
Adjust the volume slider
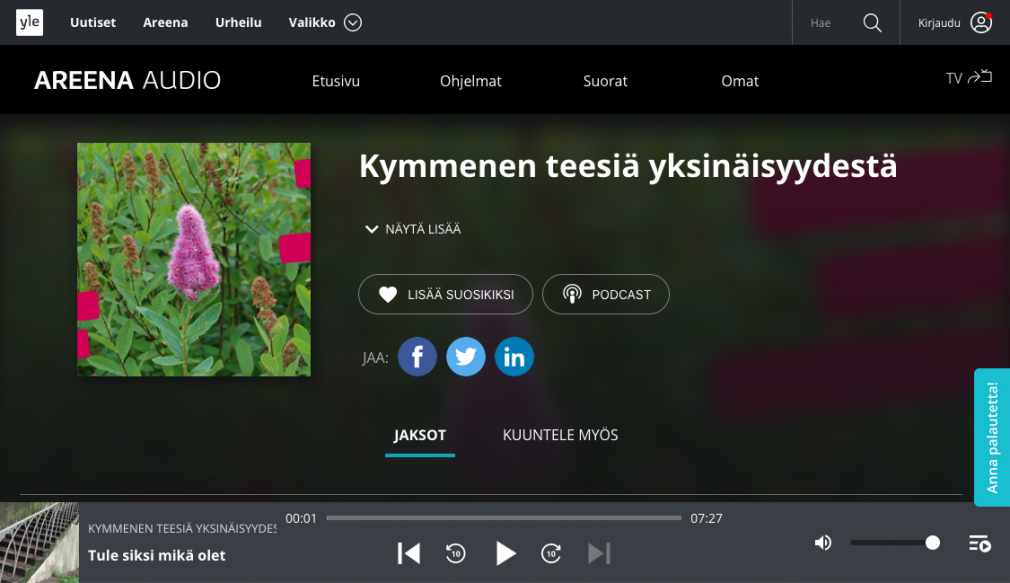coord(895,543)
